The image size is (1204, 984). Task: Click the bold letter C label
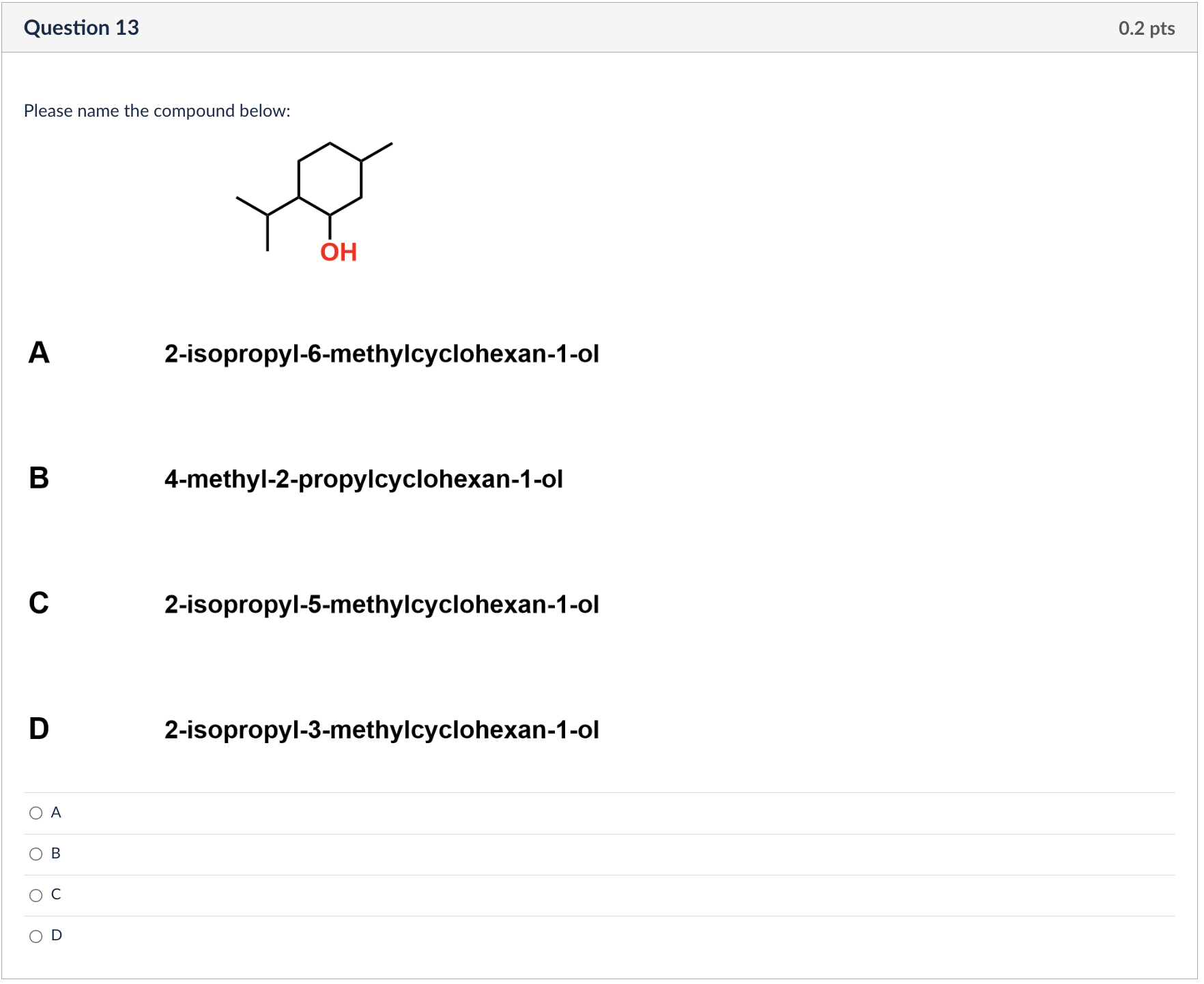[40, 604]
